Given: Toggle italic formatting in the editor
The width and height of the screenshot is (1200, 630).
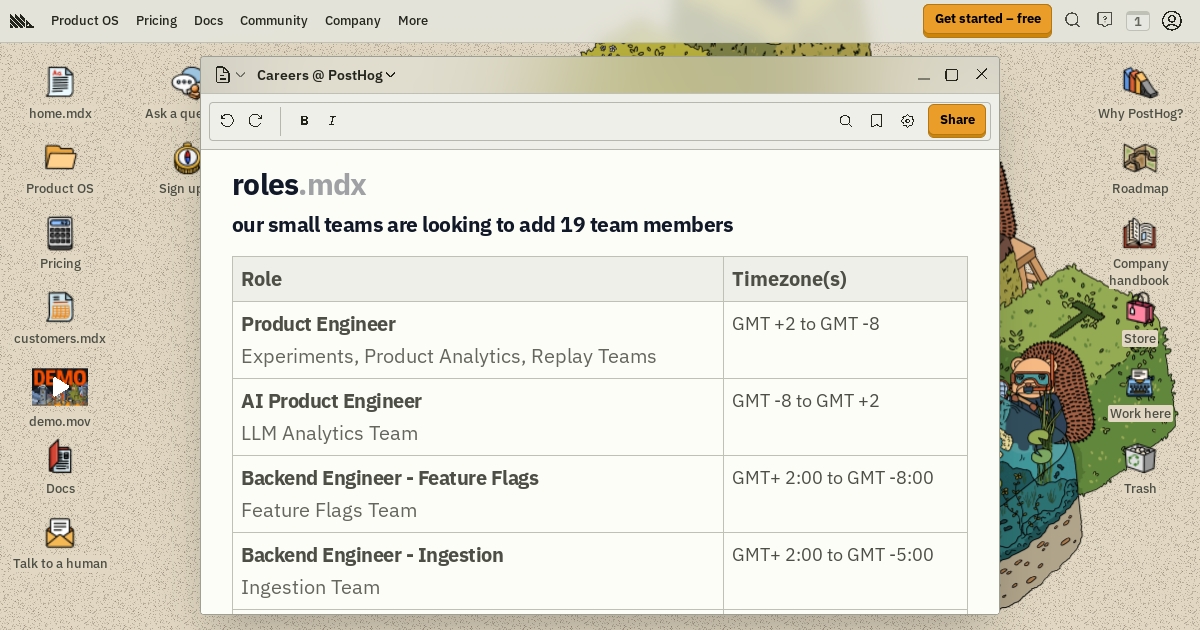Looking at the screenshot, I should (x=332, y=121).
